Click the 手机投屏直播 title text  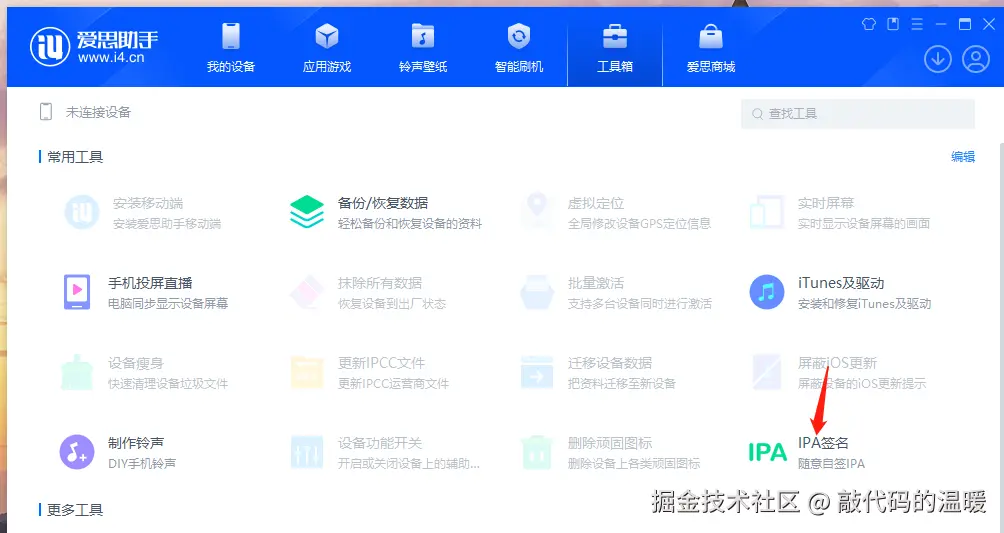tap(150, 283)
